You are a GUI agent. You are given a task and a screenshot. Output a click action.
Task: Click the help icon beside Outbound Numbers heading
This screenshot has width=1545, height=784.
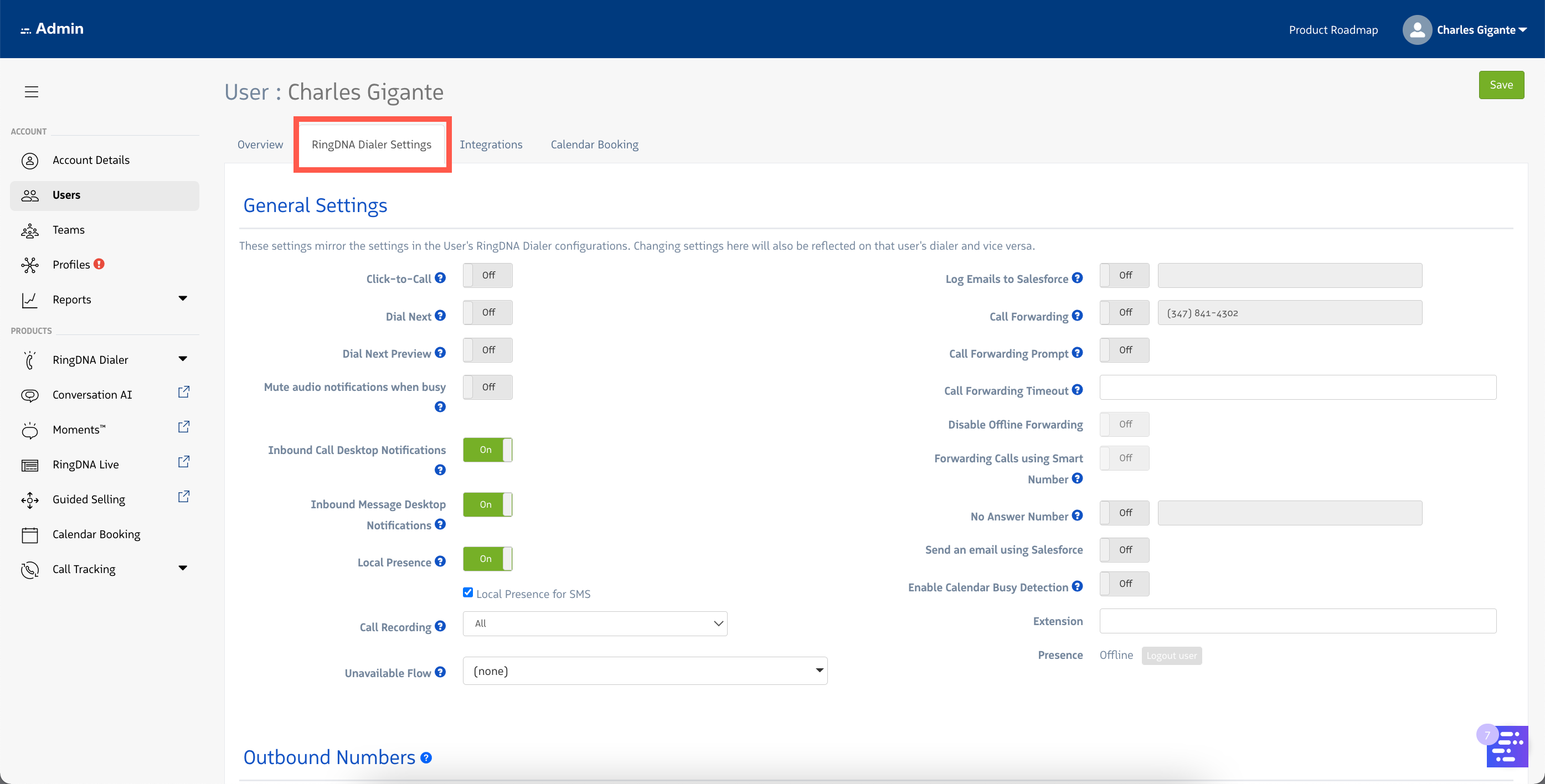coord(426,758)
